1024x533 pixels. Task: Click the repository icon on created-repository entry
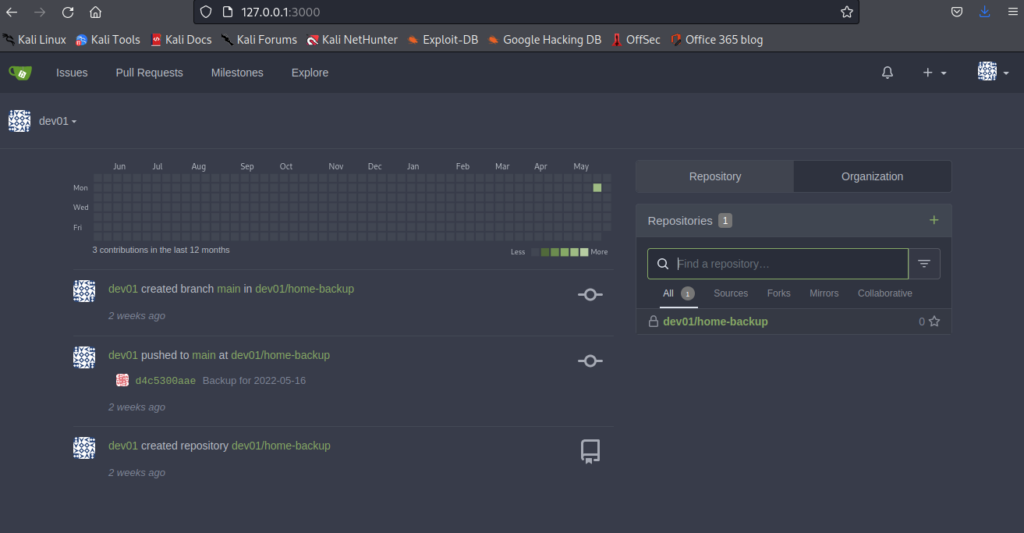click(590, 451)
